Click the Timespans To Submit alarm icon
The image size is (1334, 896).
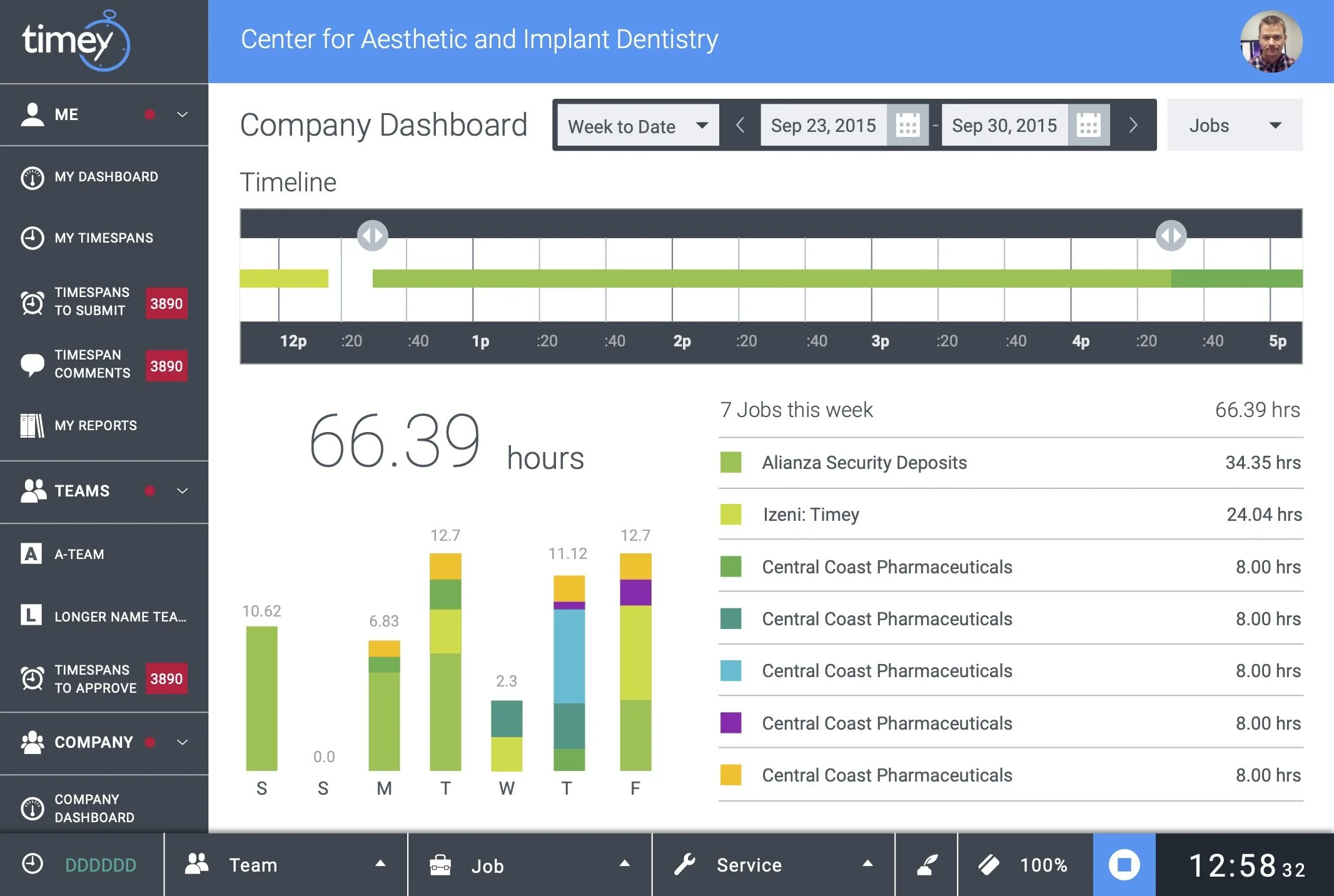click(32, 303)
